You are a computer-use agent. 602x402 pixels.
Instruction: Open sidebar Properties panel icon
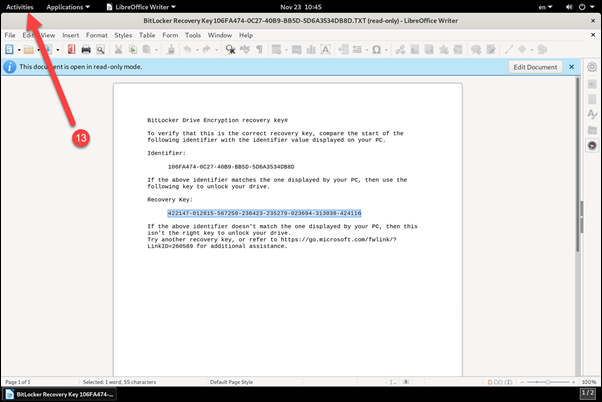point(592,84)
